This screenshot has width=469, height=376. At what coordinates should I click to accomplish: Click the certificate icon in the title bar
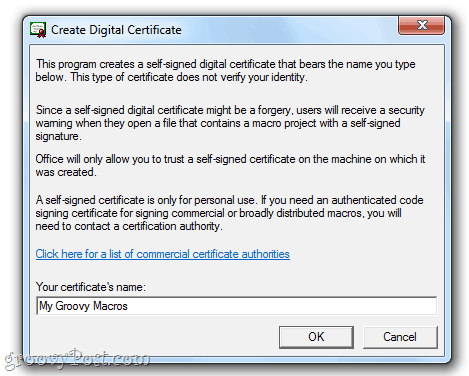(38, 30)
